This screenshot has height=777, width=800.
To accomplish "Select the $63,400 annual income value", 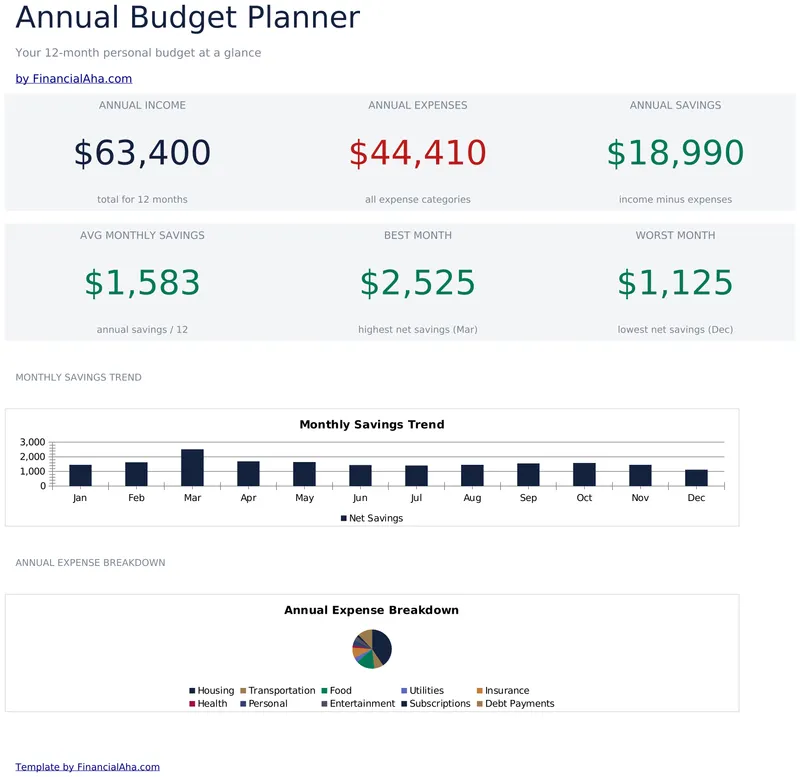I will coord(142,153).
